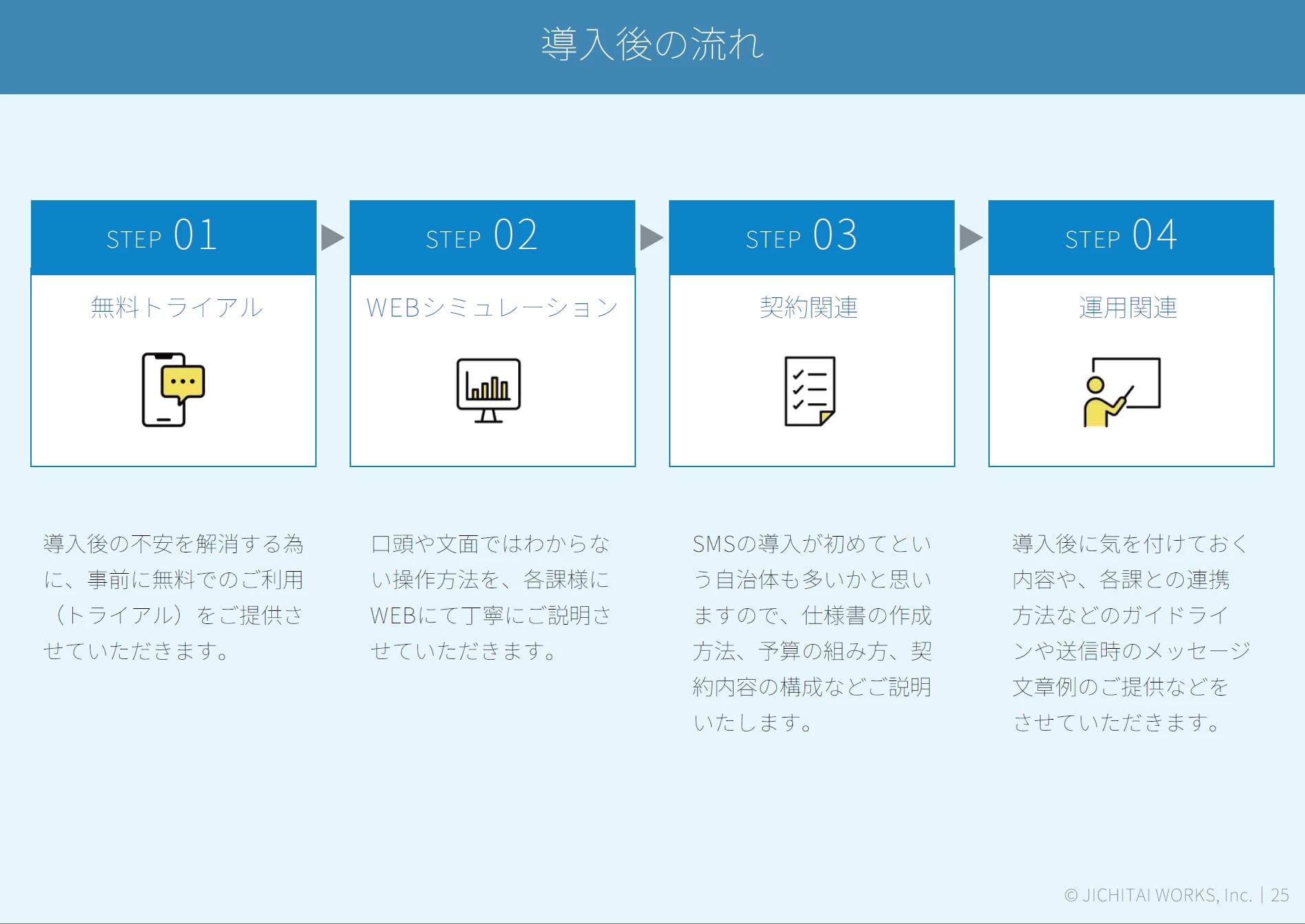This screenshot has height=924, width=1305.
Task: Click arrow between STEP 03 and STEP 04
Action: click(x=970, y=237)
